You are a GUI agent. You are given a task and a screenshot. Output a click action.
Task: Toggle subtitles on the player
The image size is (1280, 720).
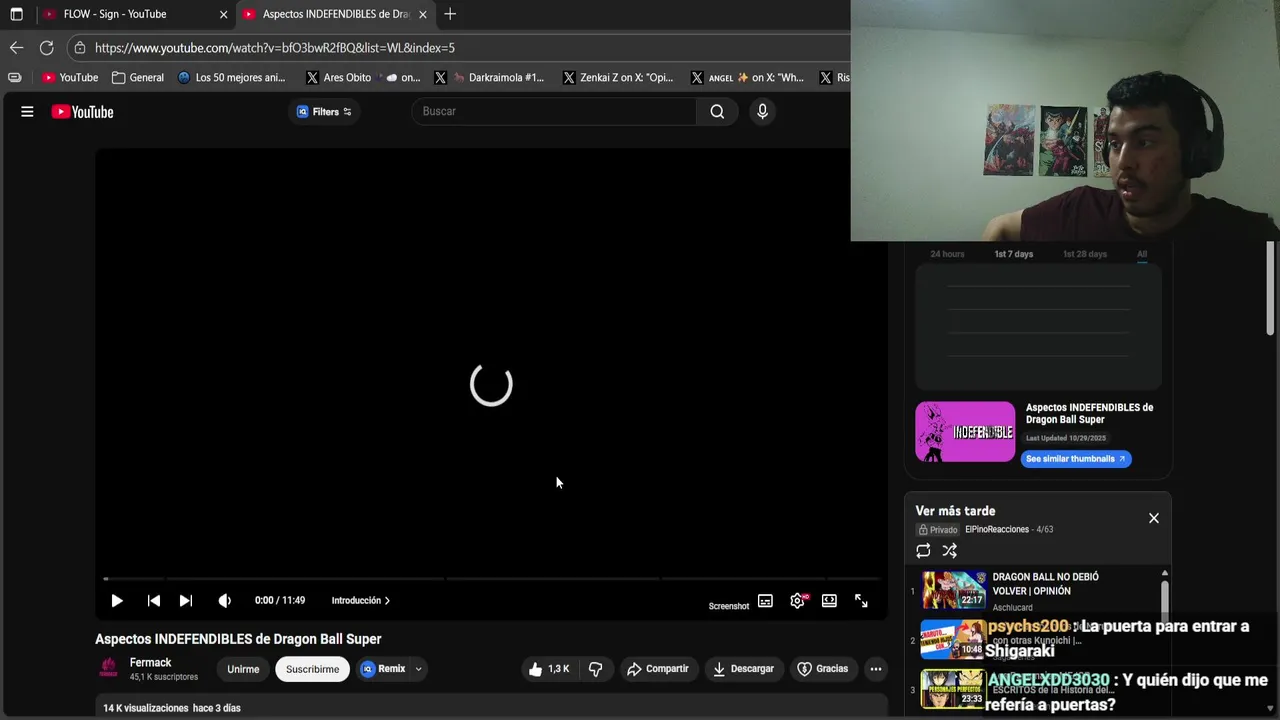tap(765, 601)
